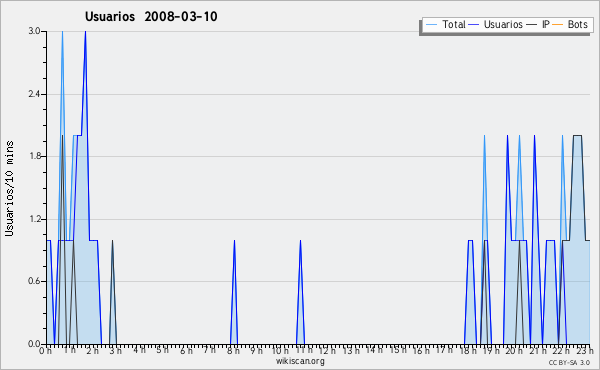Click the dark blue Usuarios legend line
This screenshot has width=600, height=370.
click(474, 25)
